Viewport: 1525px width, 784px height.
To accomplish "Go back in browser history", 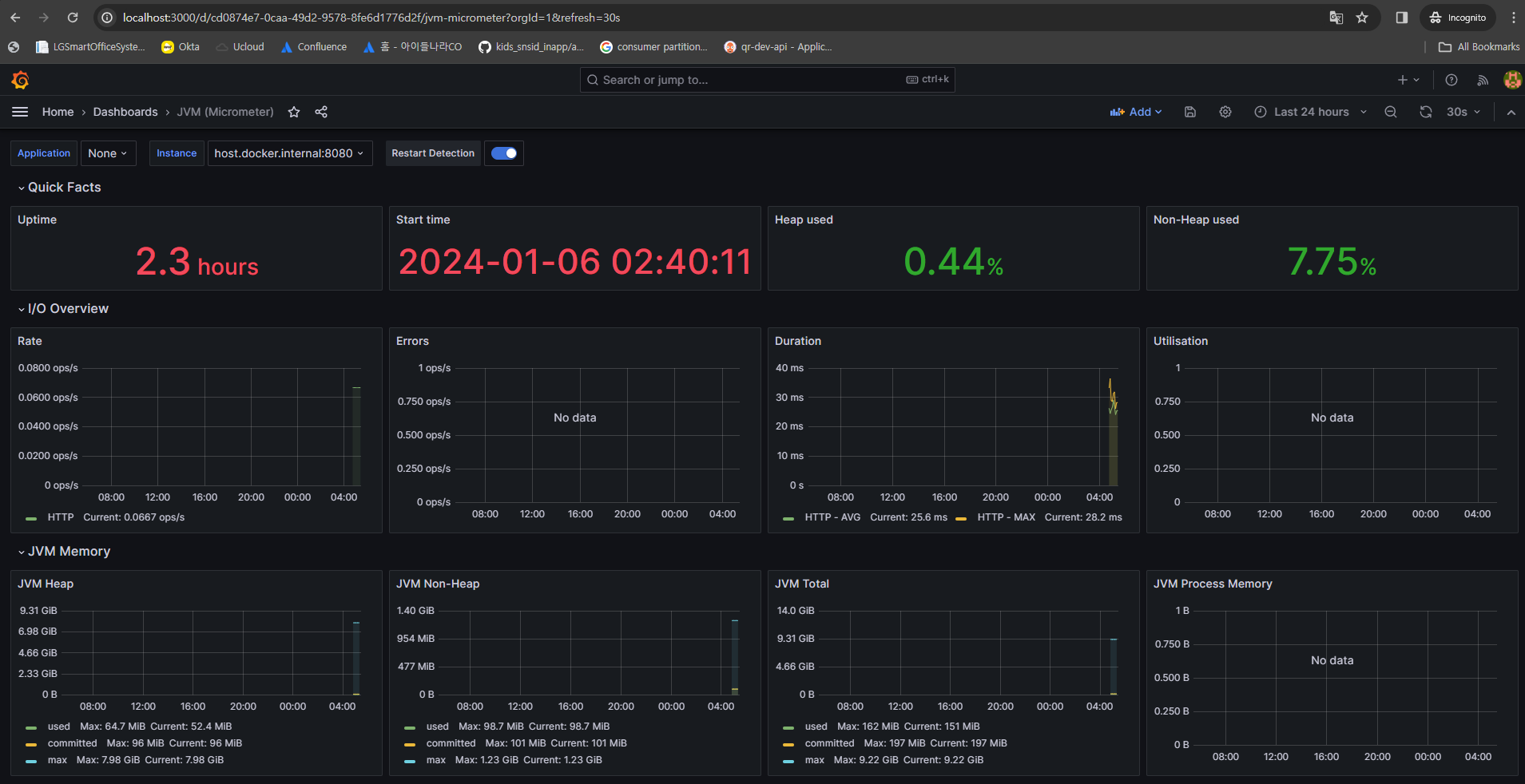I will (15, 18).
